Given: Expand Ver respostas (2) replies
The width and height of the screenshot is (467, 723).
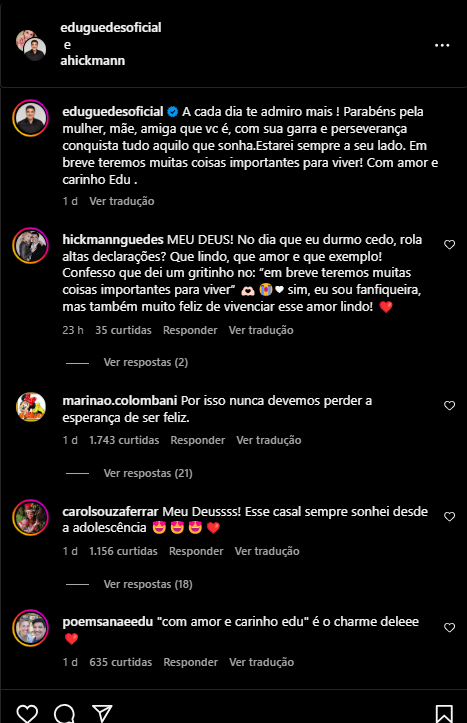Looking at the screenshot, I should [146, 362].
